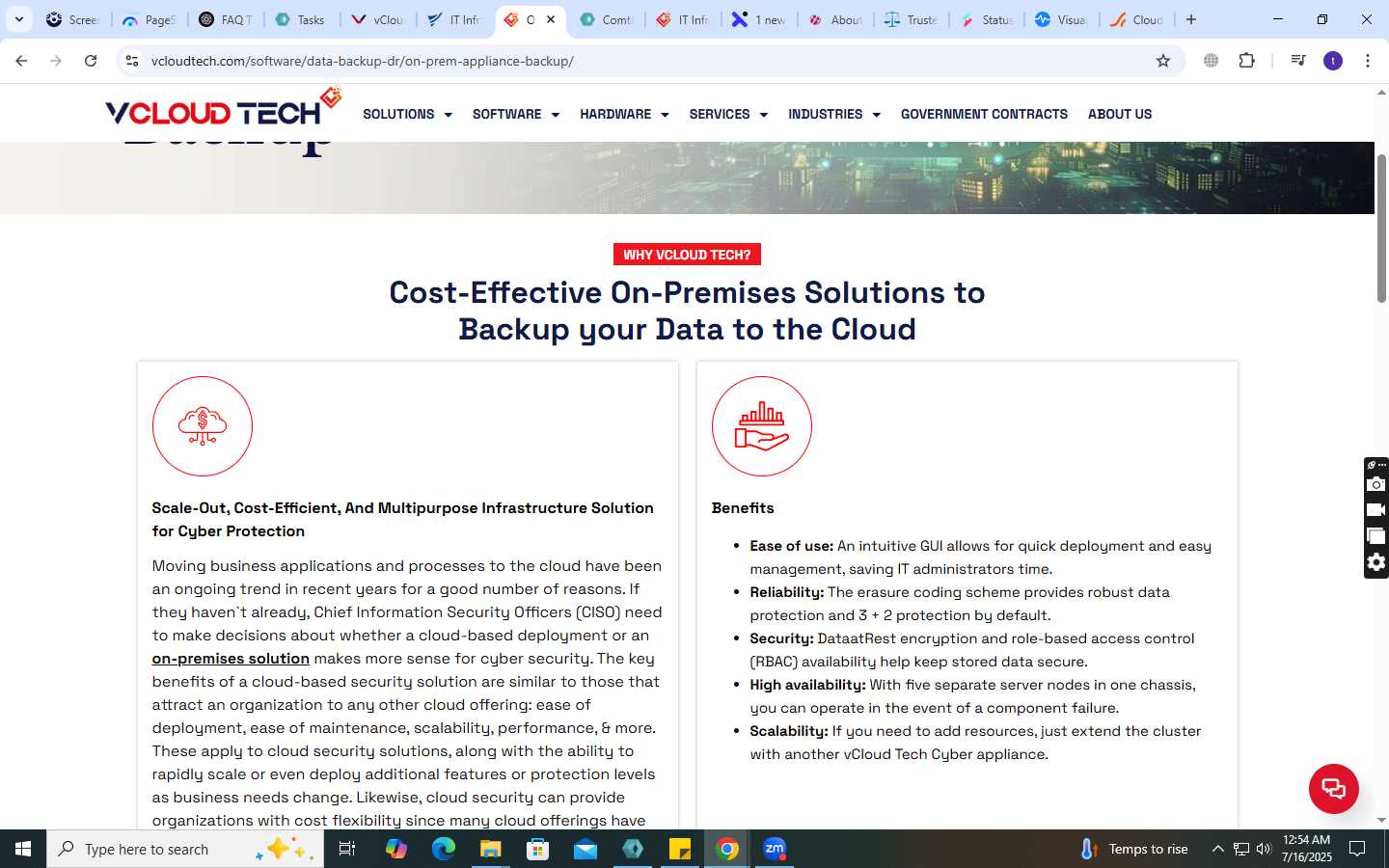Close the active browser tab
The image size is (1389, 868).
click(551, 19)
